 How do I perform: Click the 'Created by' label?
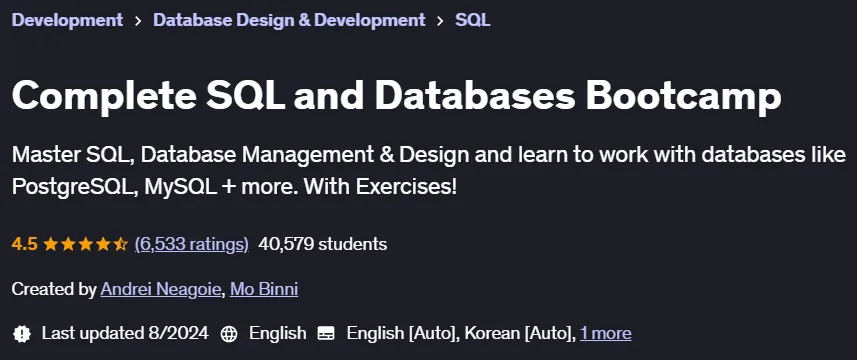coord(54,289)
